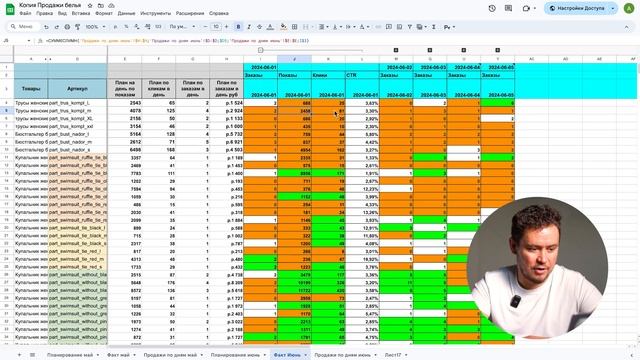Click the font size field
640x360 pixels.
(x=216, y=27)
